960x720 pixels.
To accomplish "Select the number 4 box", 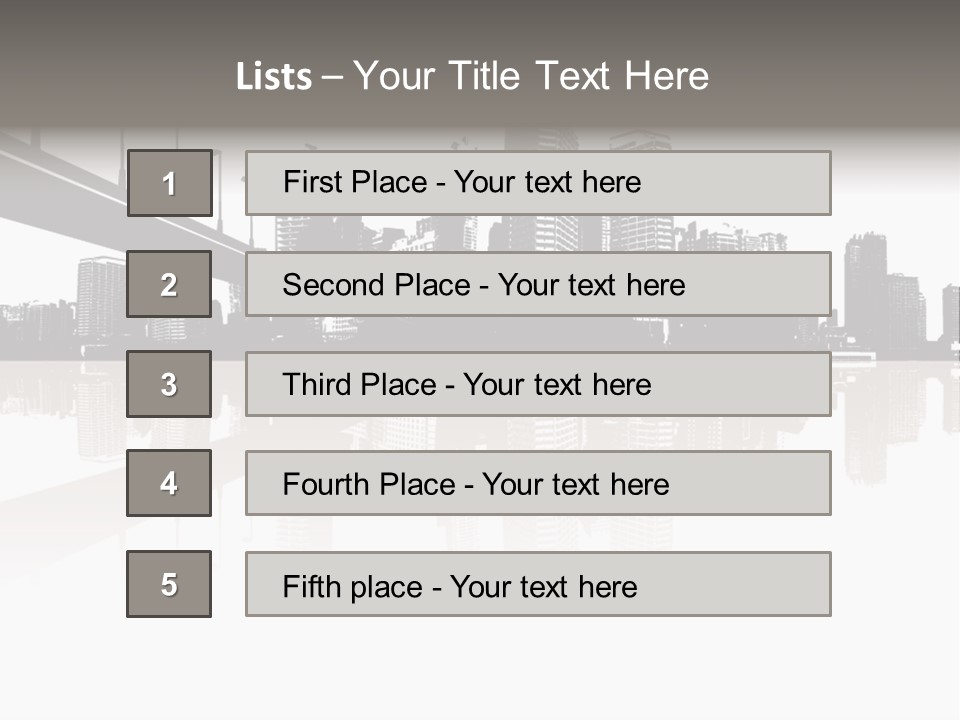I will click(169, 483).
